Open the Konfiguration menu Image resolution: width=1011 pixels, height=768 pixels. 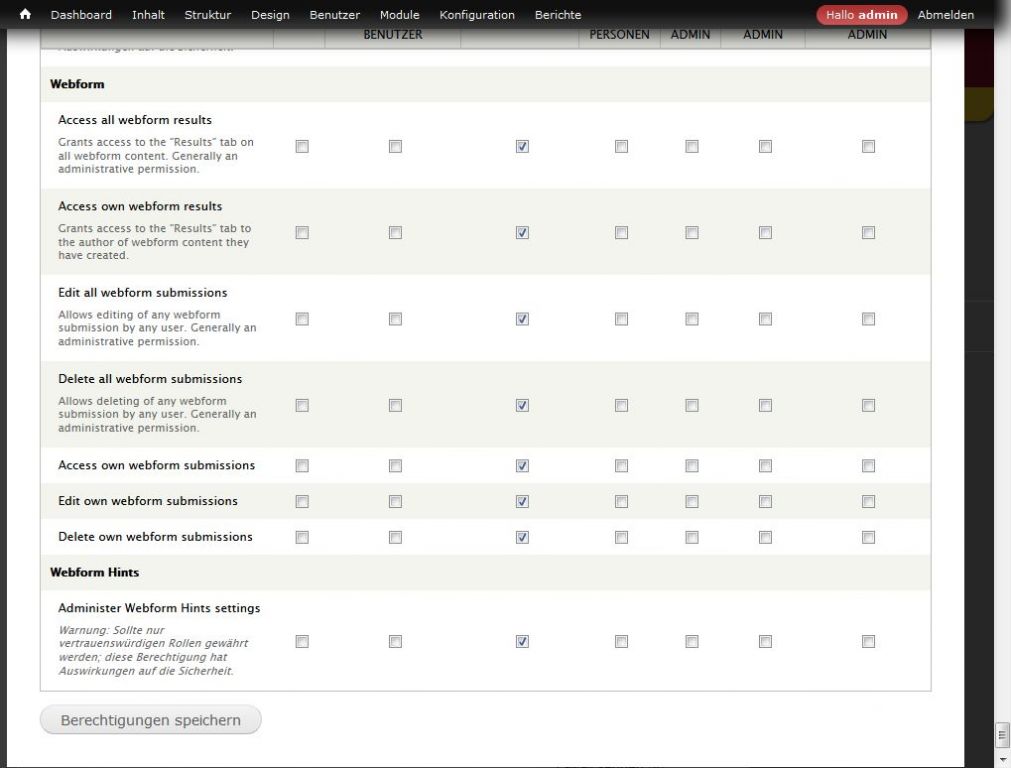(477, 15)
